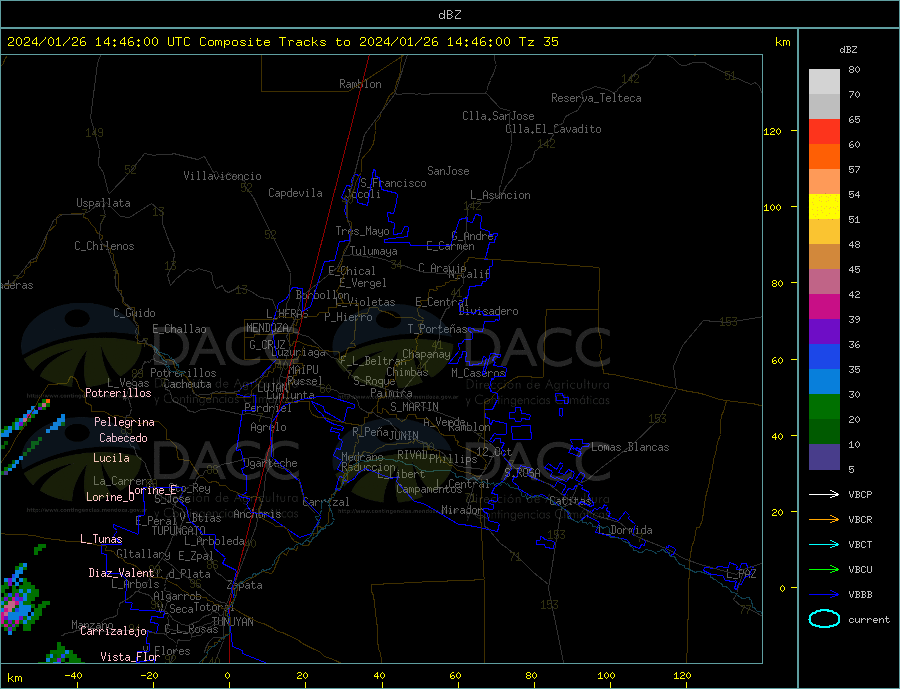Click the Villavicencio place label
Screen dimensions: 900x689
click(x=222, y=176)
